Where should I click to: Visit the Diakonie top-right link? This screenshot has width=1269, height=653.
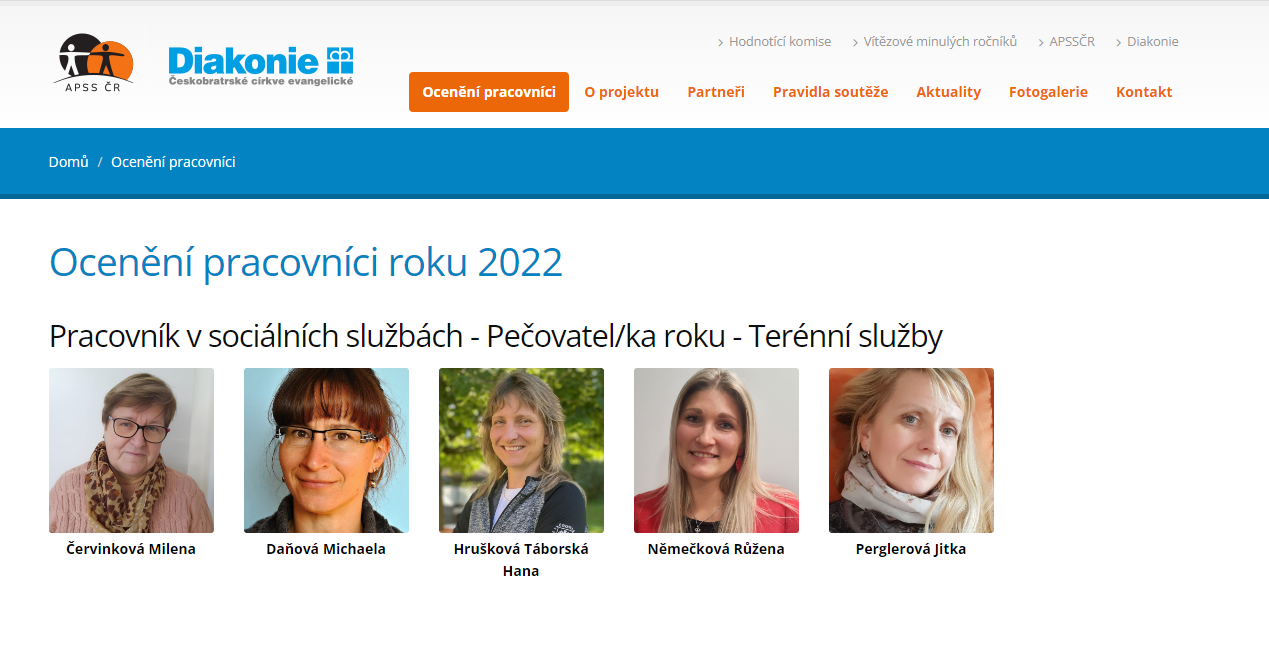click(x=1153, y=42)
